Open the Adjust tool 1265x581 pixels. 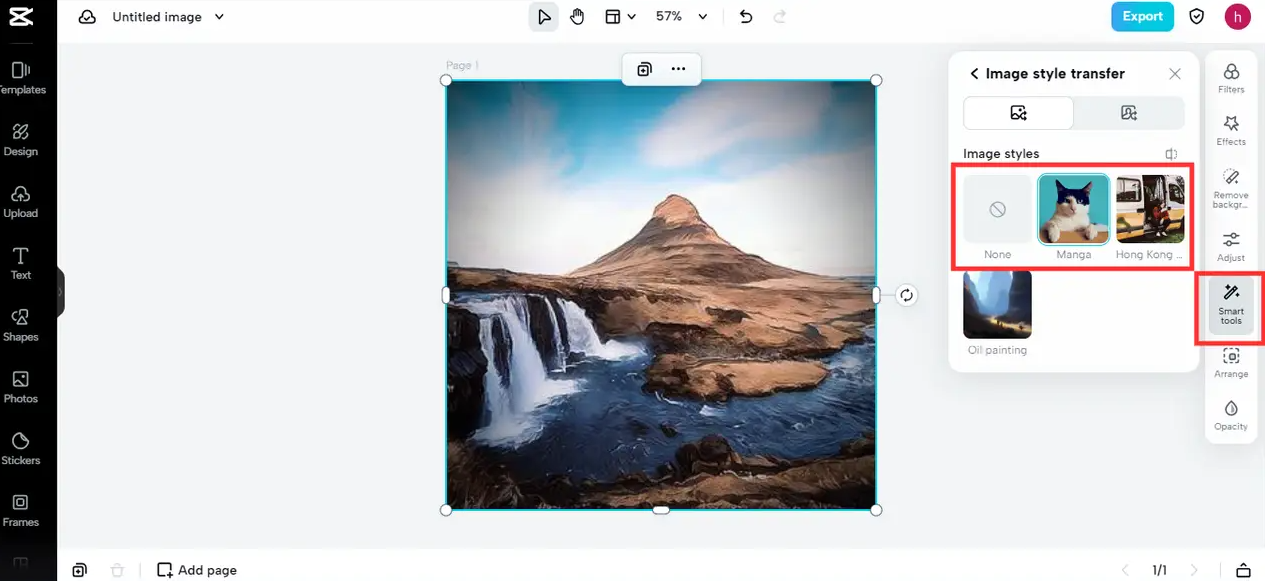coord(1231,246)
